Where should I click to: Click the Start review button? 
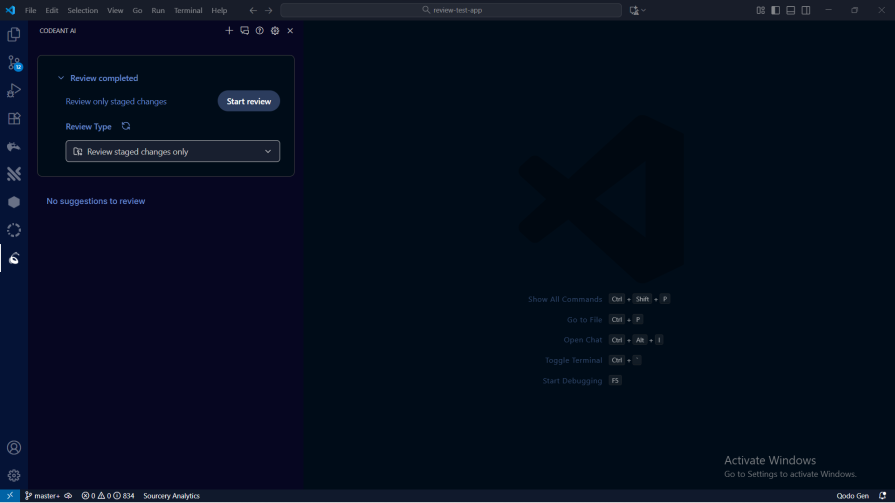[249, 101]
